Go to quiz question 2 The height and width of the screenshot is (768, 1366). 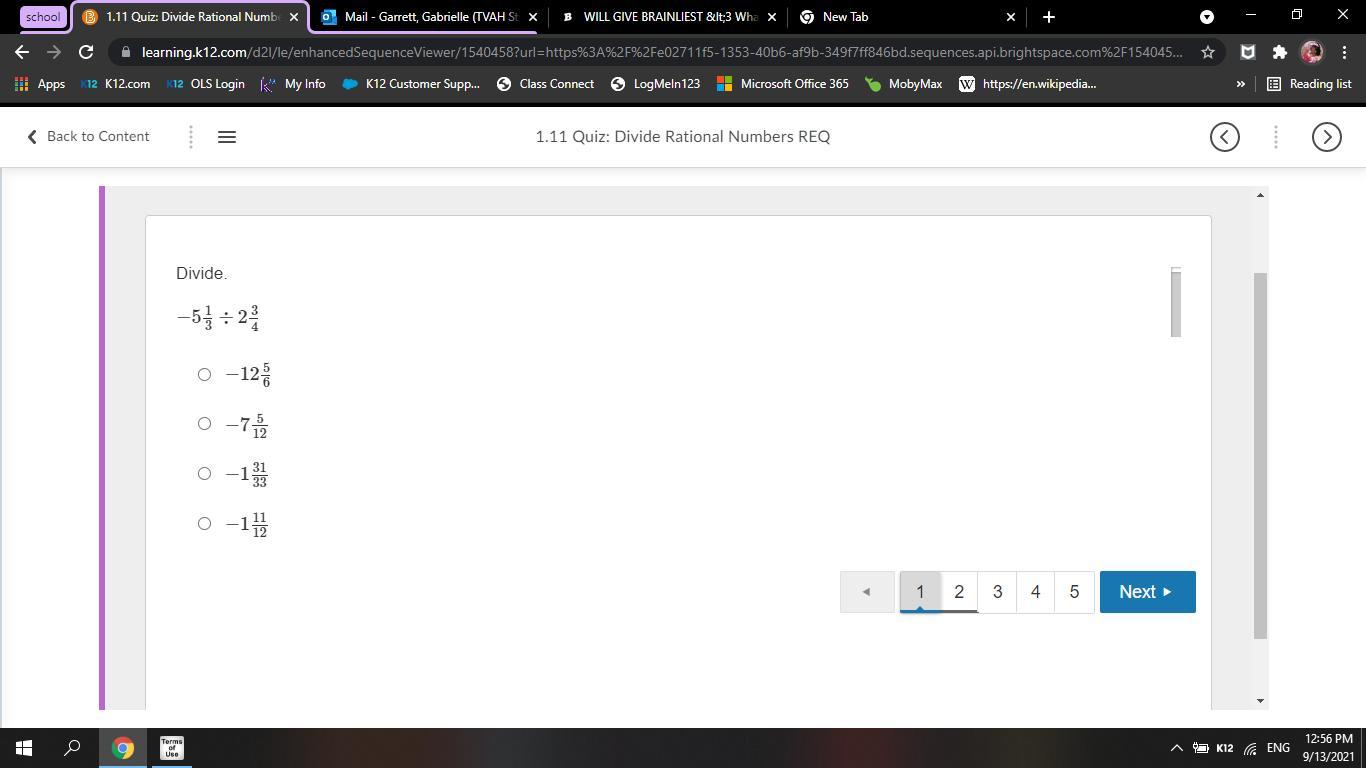[x=958, y=592]
